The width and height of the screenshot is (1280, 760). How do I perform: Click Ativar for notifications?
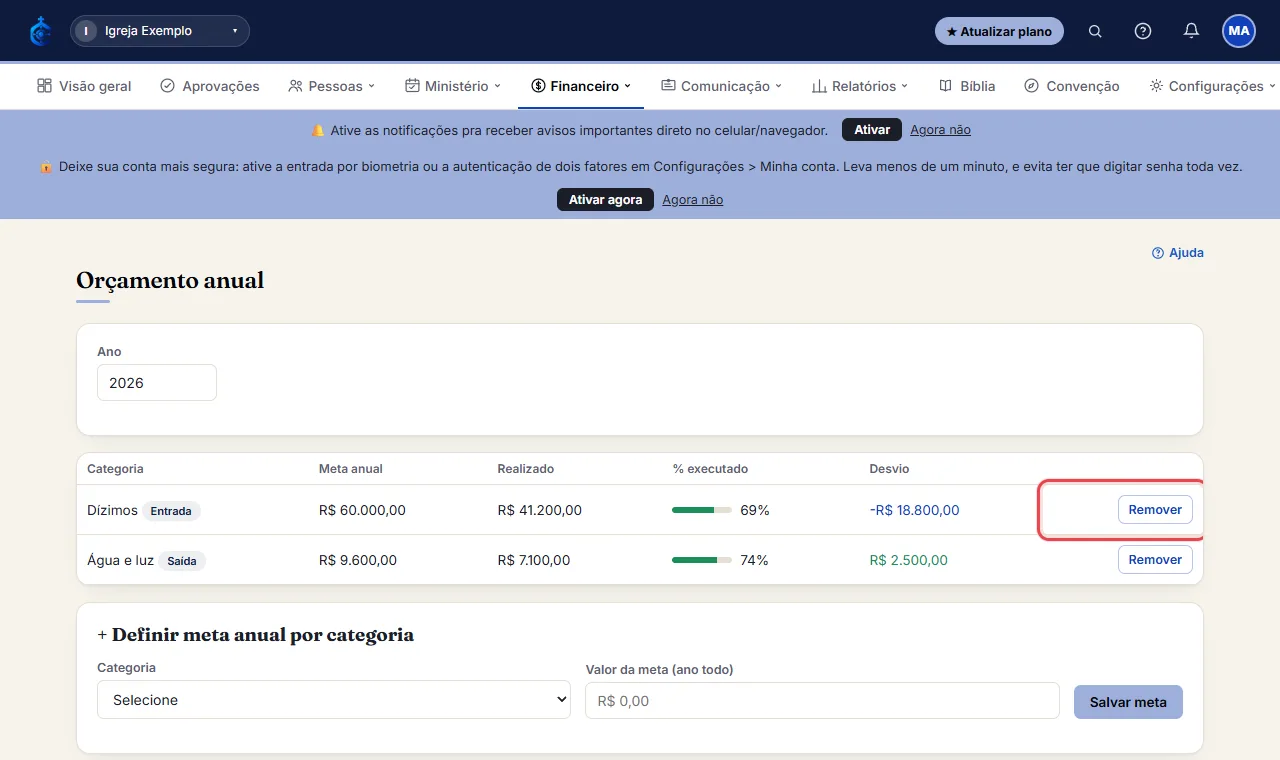872,130
